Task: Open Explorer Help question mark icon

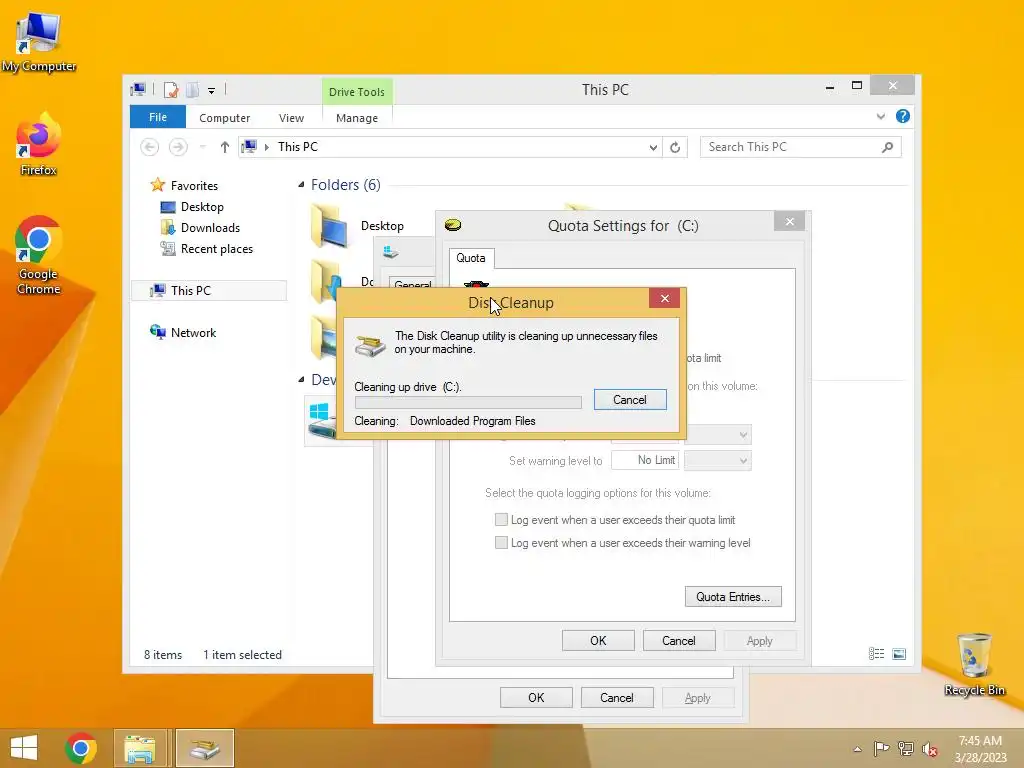Action: click(x=903, y=116)
